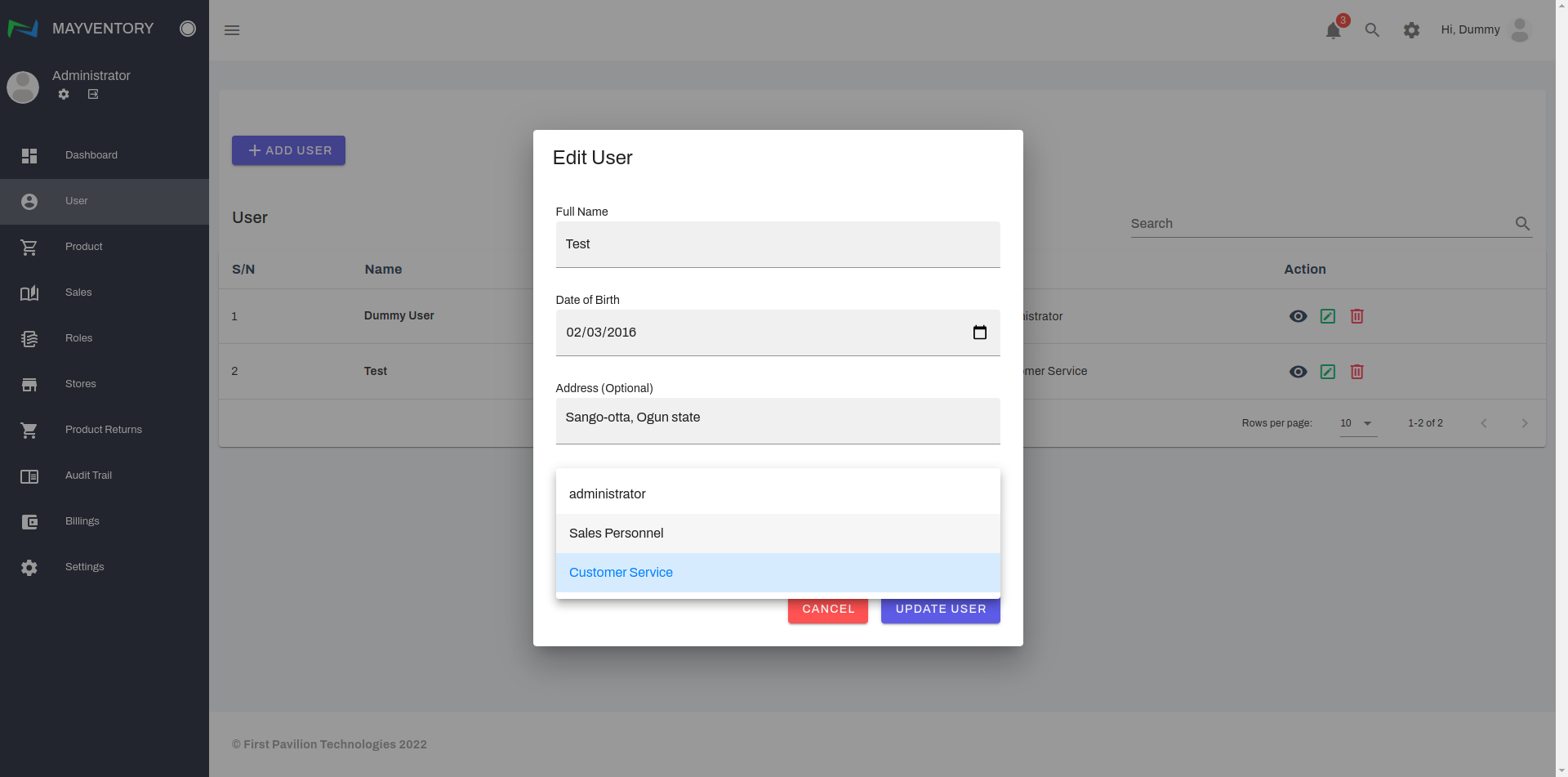Open search via top bar magnifier icon
The height and width of the screenshot is (777, 1568).
tap(1372, 30)
